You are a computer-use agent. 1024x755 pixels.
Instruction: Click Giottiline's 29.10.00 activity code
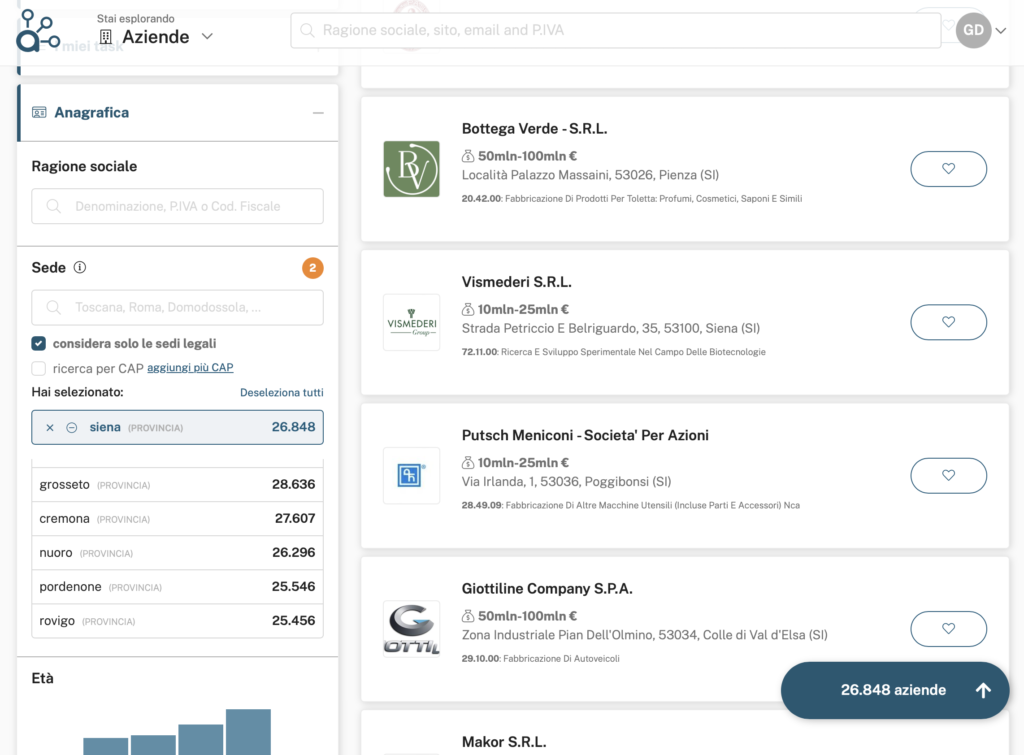click(481, 659)
